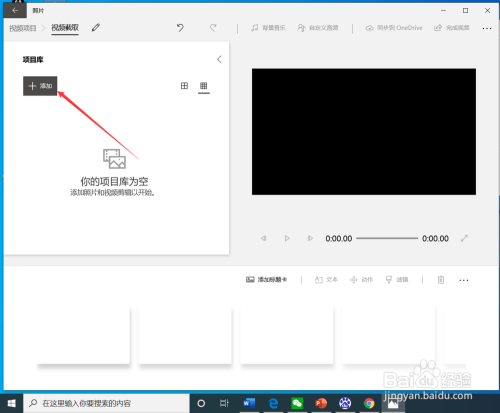Open the Baidu paw icon on the taskbar

345,404
